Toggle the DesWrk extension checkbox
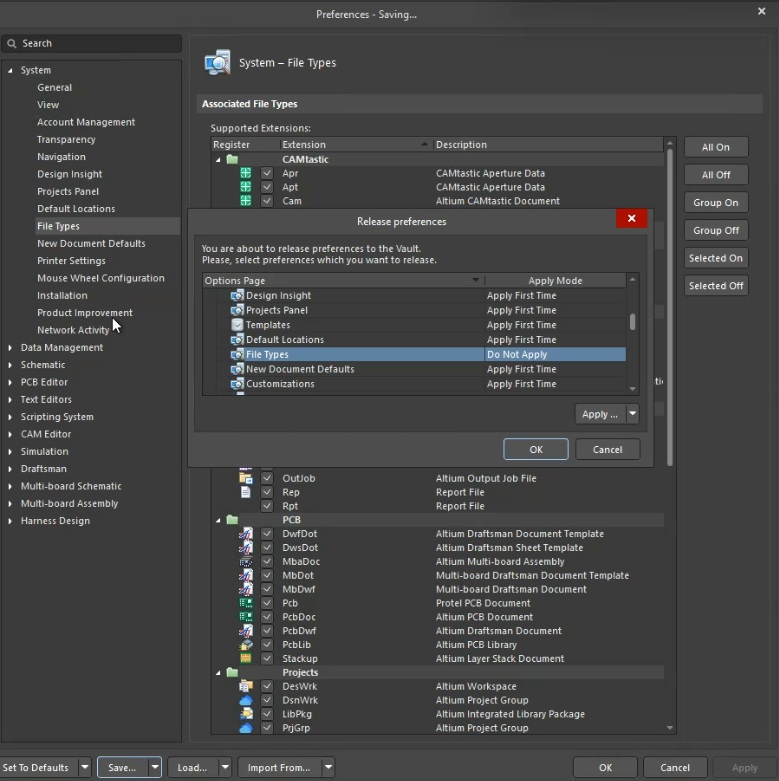Viewport: 779px width, 781px height. tap(267, 686)
